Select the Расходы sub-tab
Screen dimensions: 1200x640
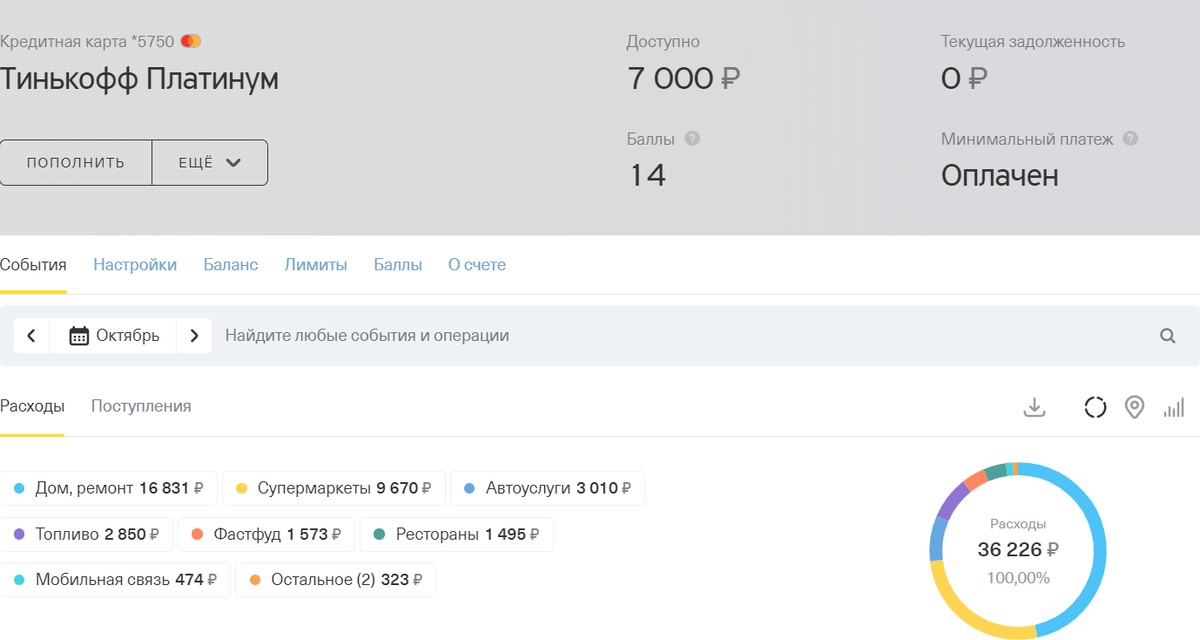click(x=32, y=406)
